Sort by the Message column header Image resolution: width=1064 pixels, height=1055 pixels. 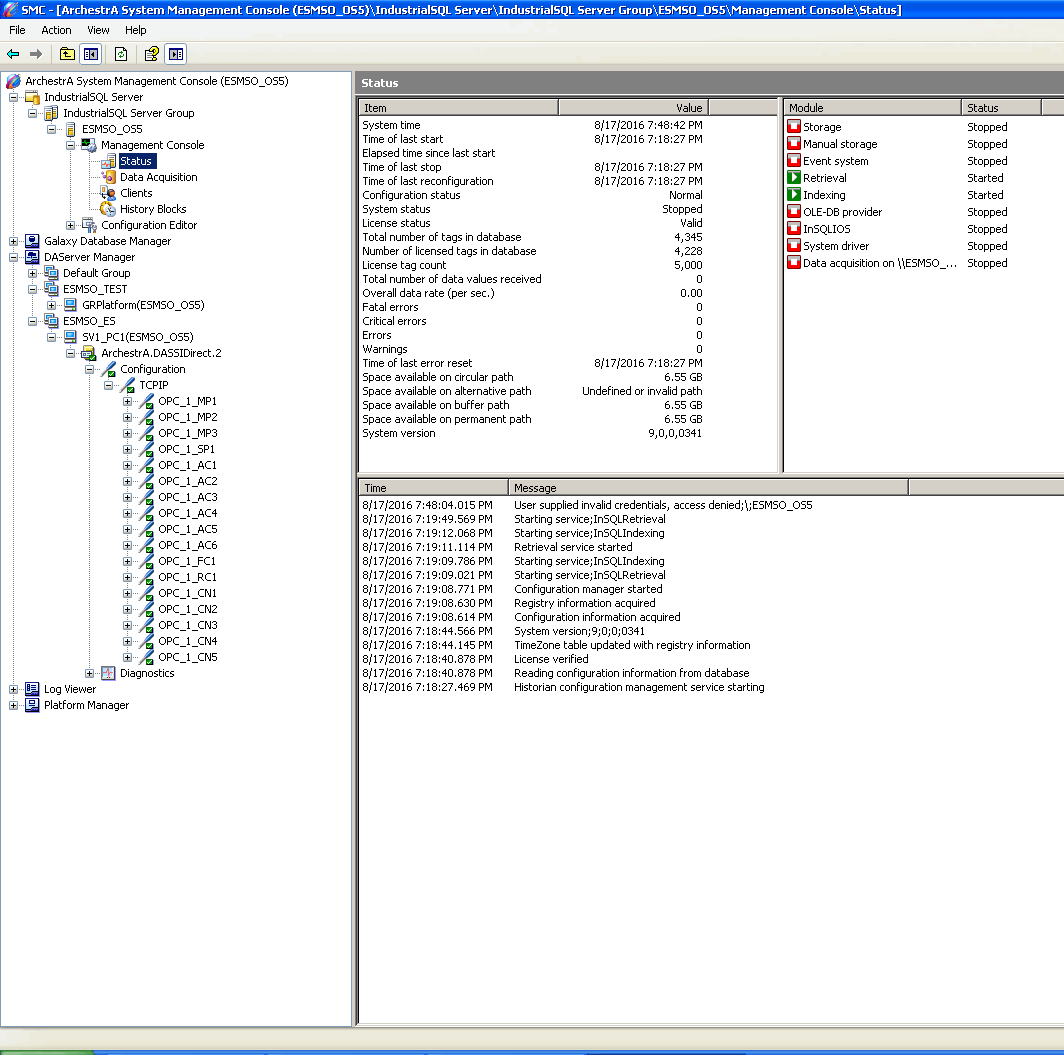click(x=708, y=487)
